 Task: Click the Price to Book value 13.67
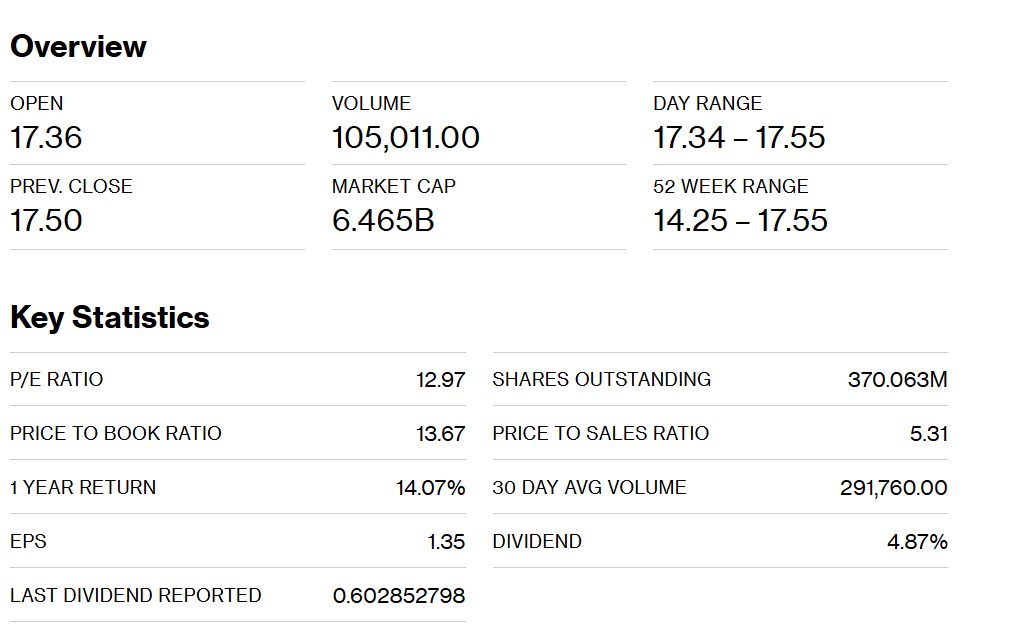(440, 433)
